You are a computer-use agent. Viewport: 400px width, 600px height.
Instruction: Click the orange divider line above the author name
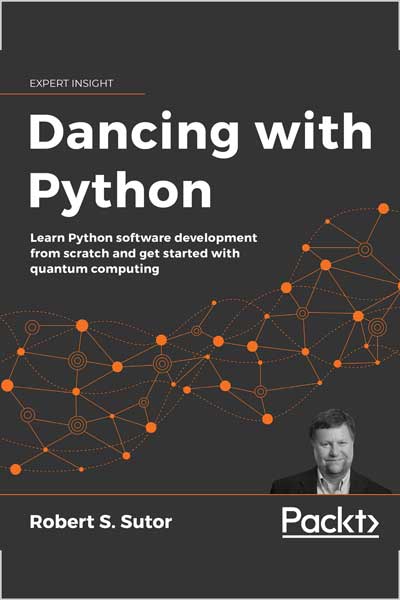tap(200, 494)
